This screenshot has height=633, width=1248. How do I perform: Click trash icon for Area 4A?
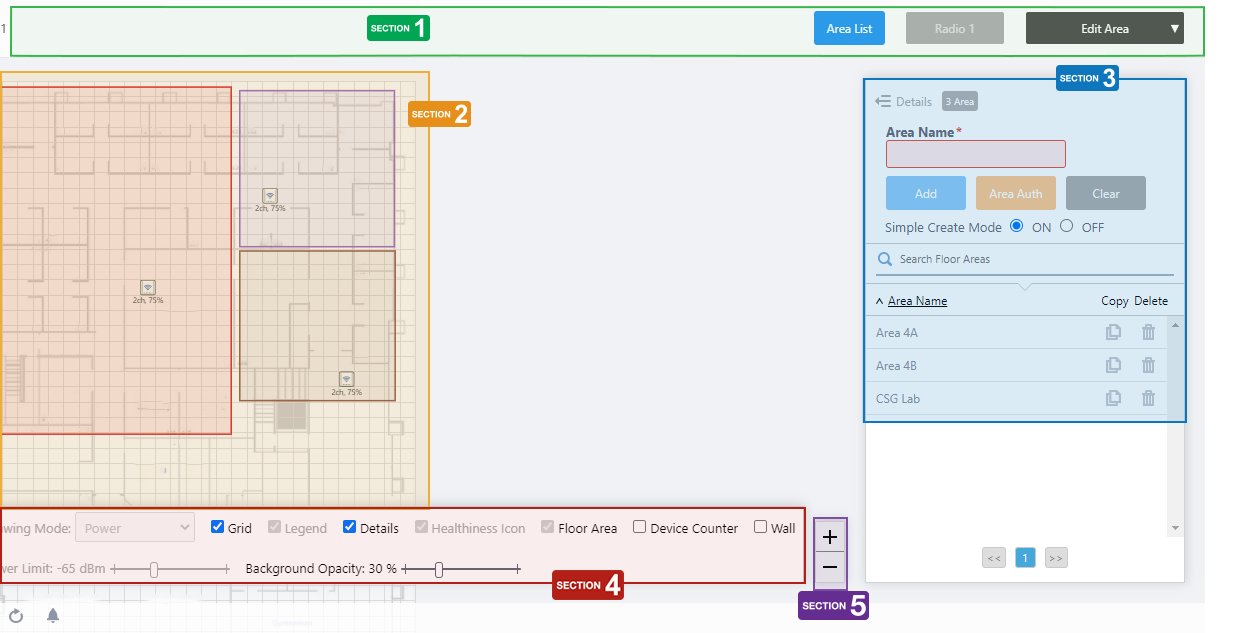click(1148, 333)
